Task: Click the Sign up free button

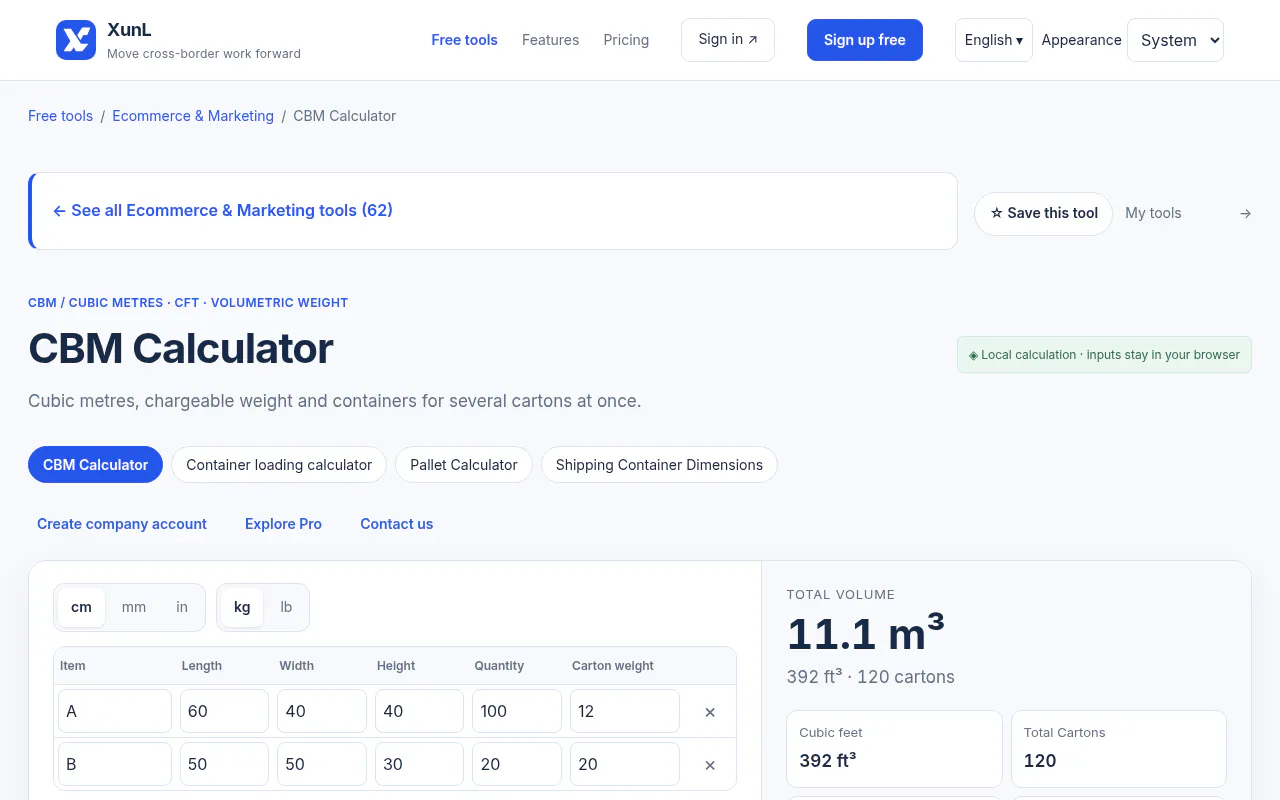Action: [865, 40]
